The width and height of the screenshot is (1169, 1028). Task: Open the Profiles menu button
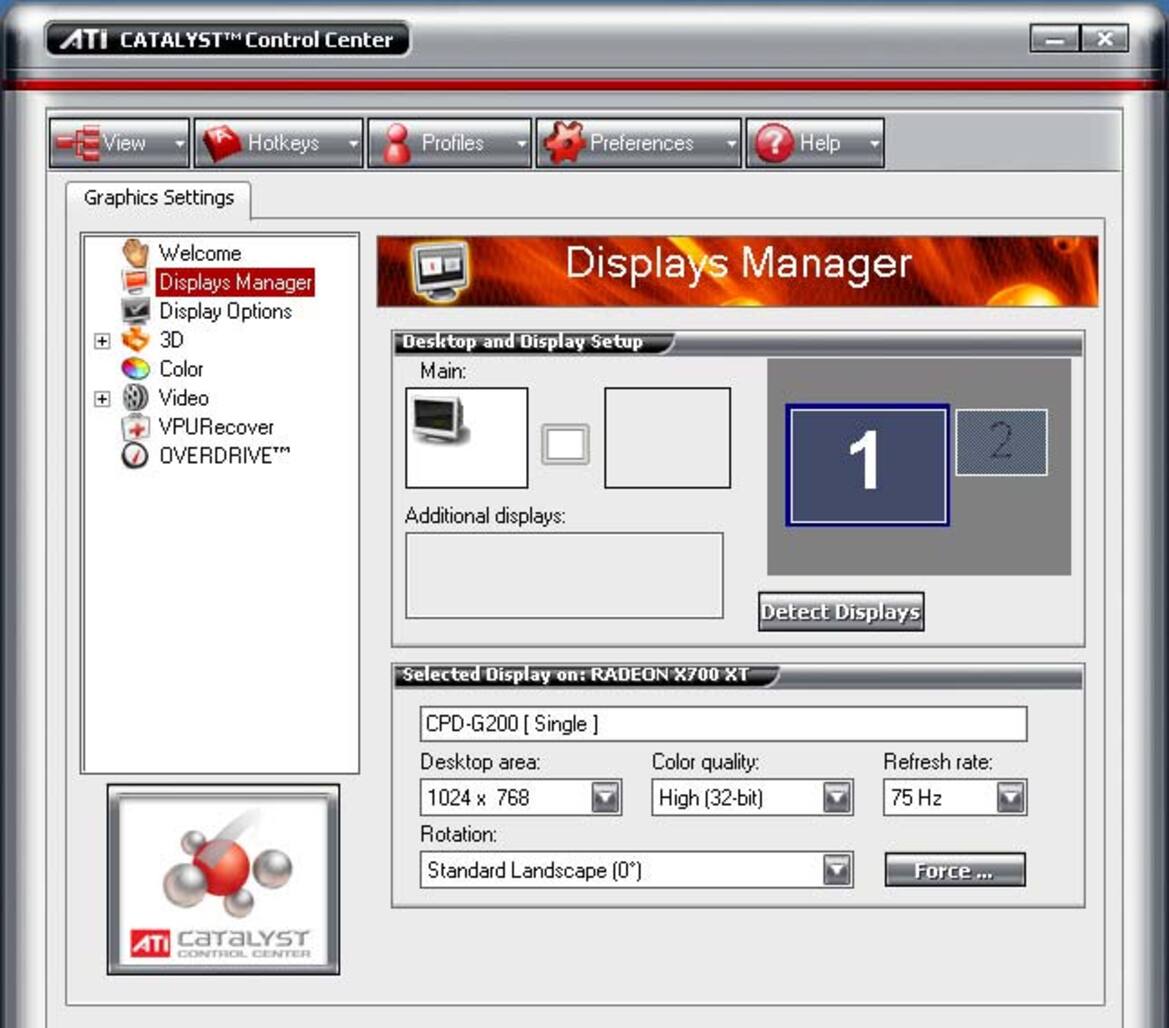[450, 143]
